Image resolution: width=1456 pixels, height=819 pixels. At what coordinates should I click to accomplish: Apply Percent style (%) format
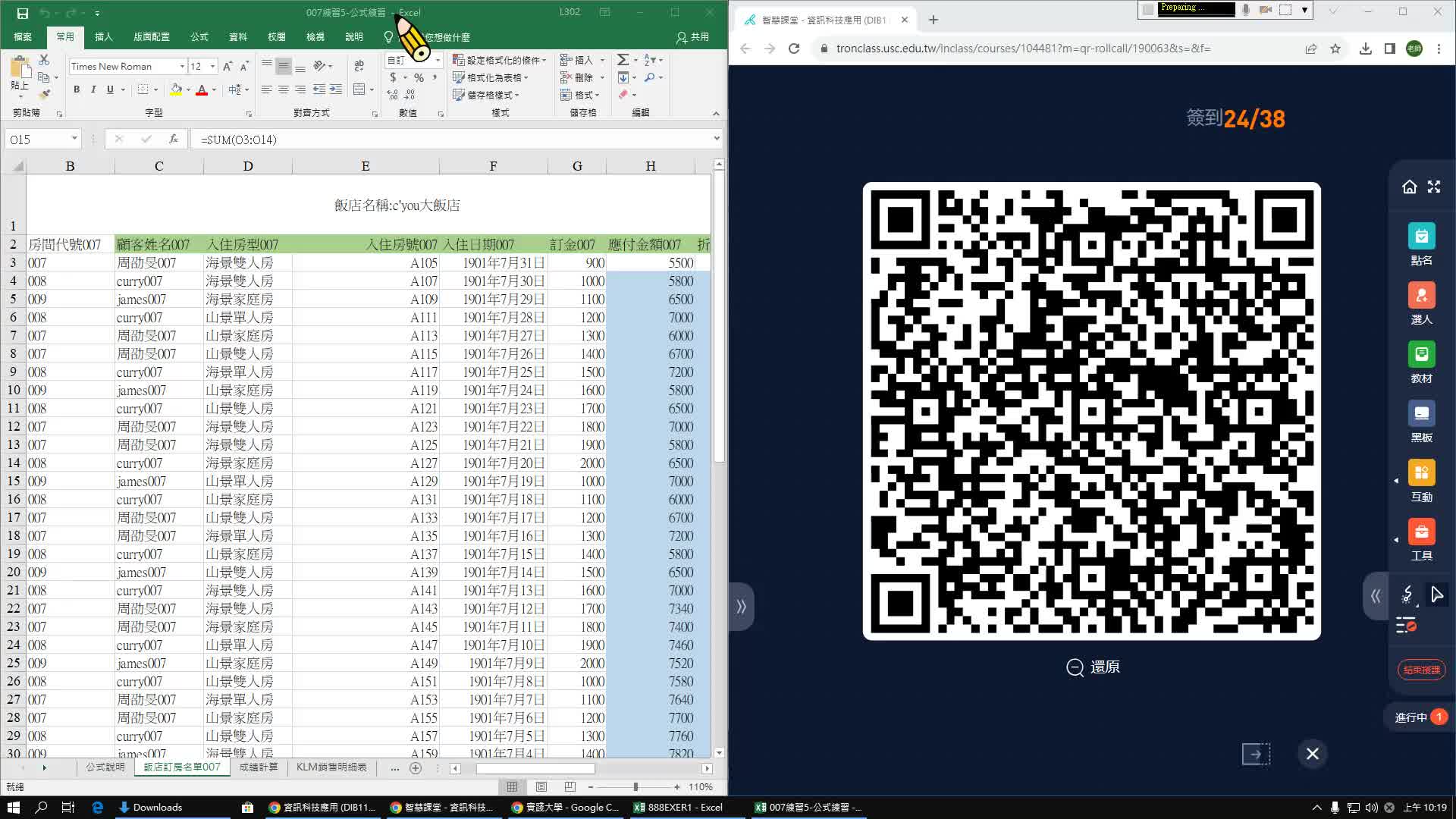[419, 77]
